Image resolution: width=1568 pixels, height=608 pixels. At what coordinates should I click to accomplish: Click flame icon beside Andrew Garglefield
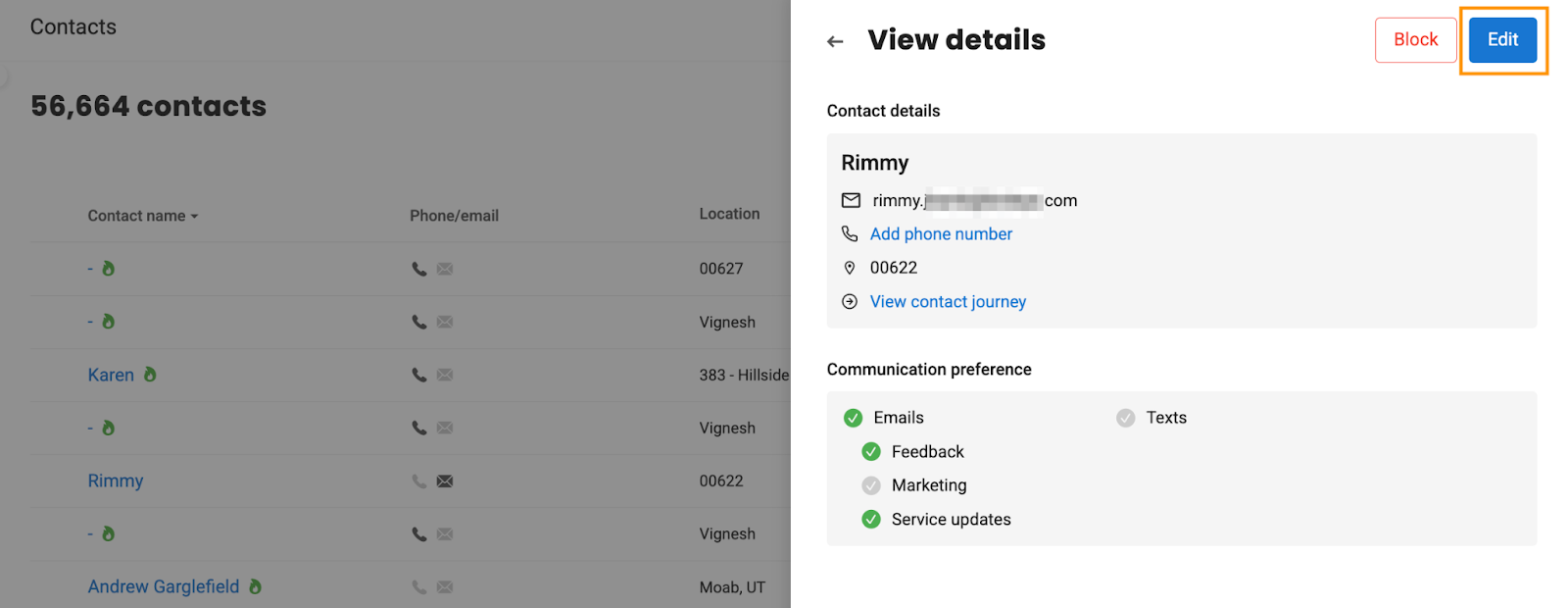tap(255, 586)
